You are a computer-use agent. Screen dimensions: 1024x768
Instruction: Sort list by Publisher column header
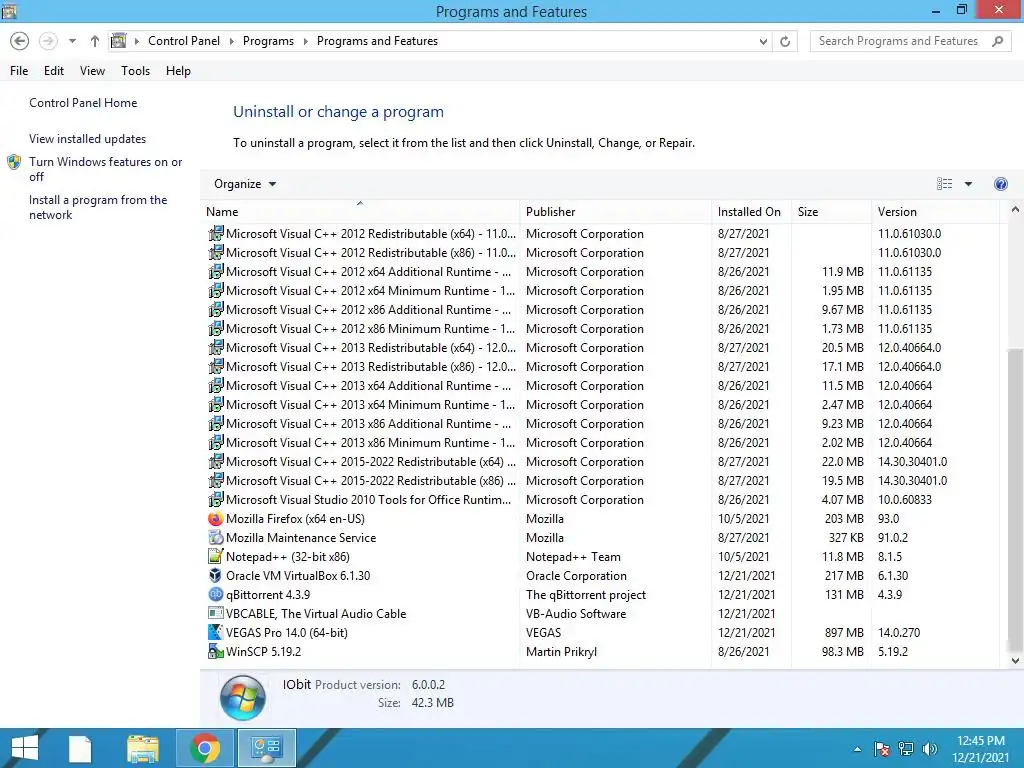coord(615,212)
